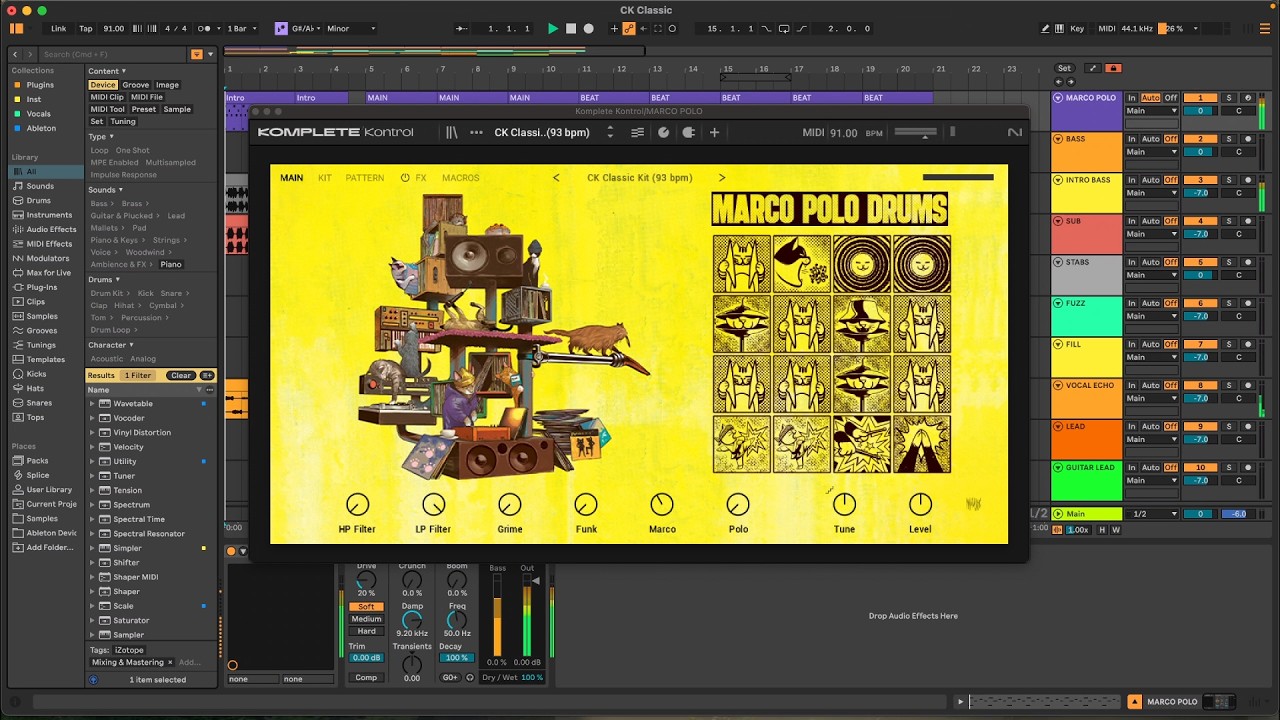
Task: Click the Comp button in the device
Action: click(x=366, y=677)
